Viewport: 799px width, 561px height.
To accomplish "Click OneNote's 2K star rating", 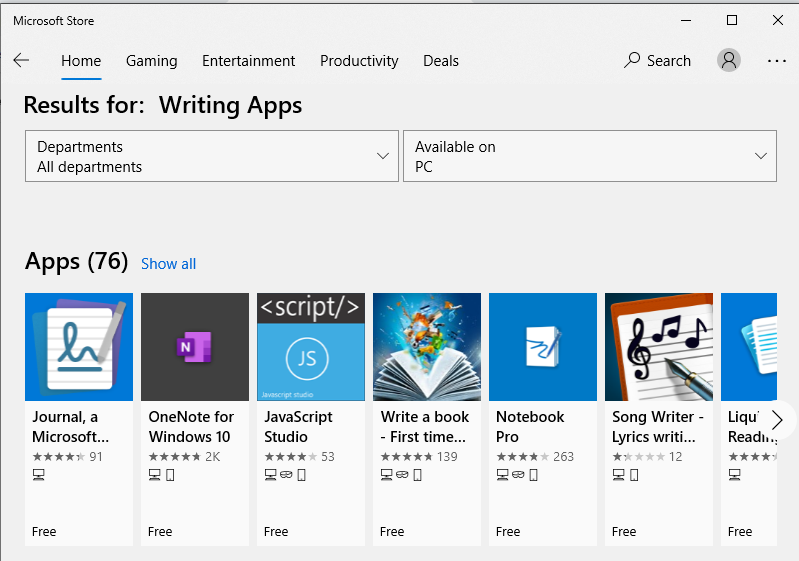I will point(184,457).
